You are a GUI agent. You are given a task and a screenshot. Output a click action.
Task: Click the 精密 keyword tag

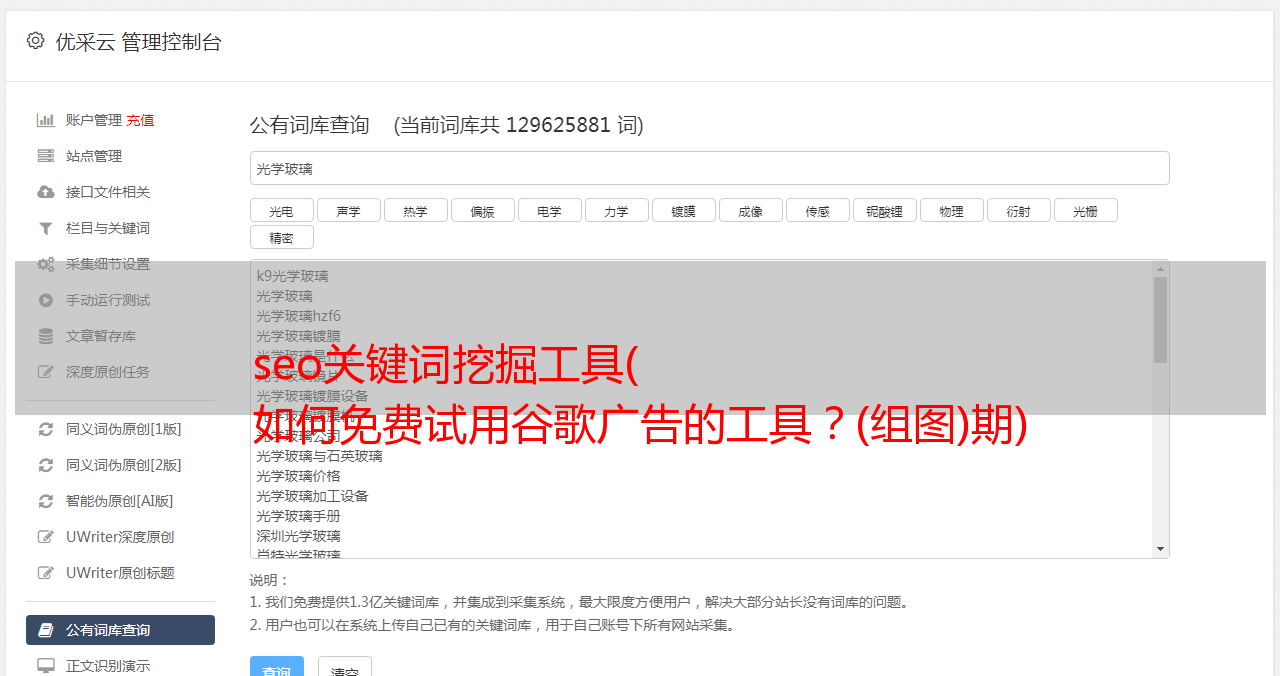coord(282,238)
